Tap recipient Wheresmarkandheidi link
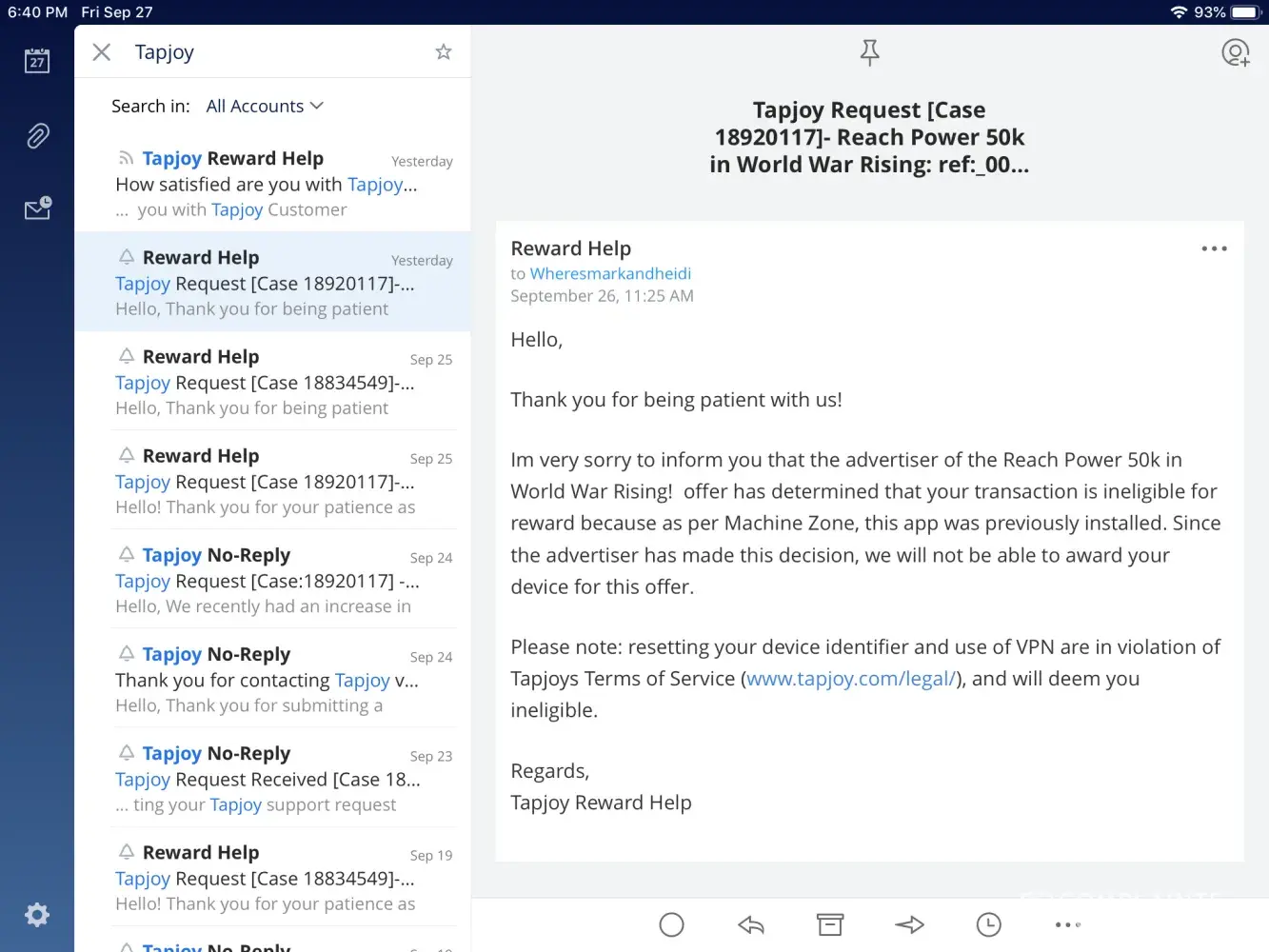Viewport: 1269px width, 952px height. pyautogui.click(x=610, y=273)
